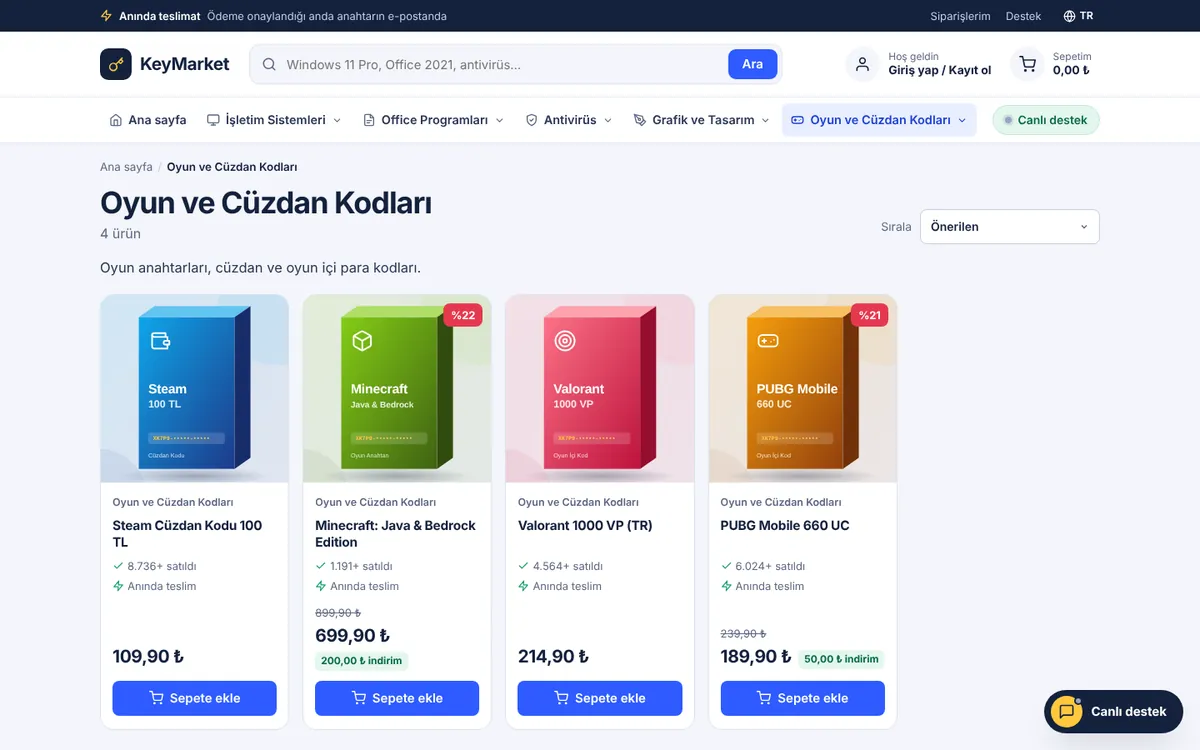Open the Sırala sorting dropdown
The height and width of the screenshot is (750, 1200).
[x=1009, y=227]
